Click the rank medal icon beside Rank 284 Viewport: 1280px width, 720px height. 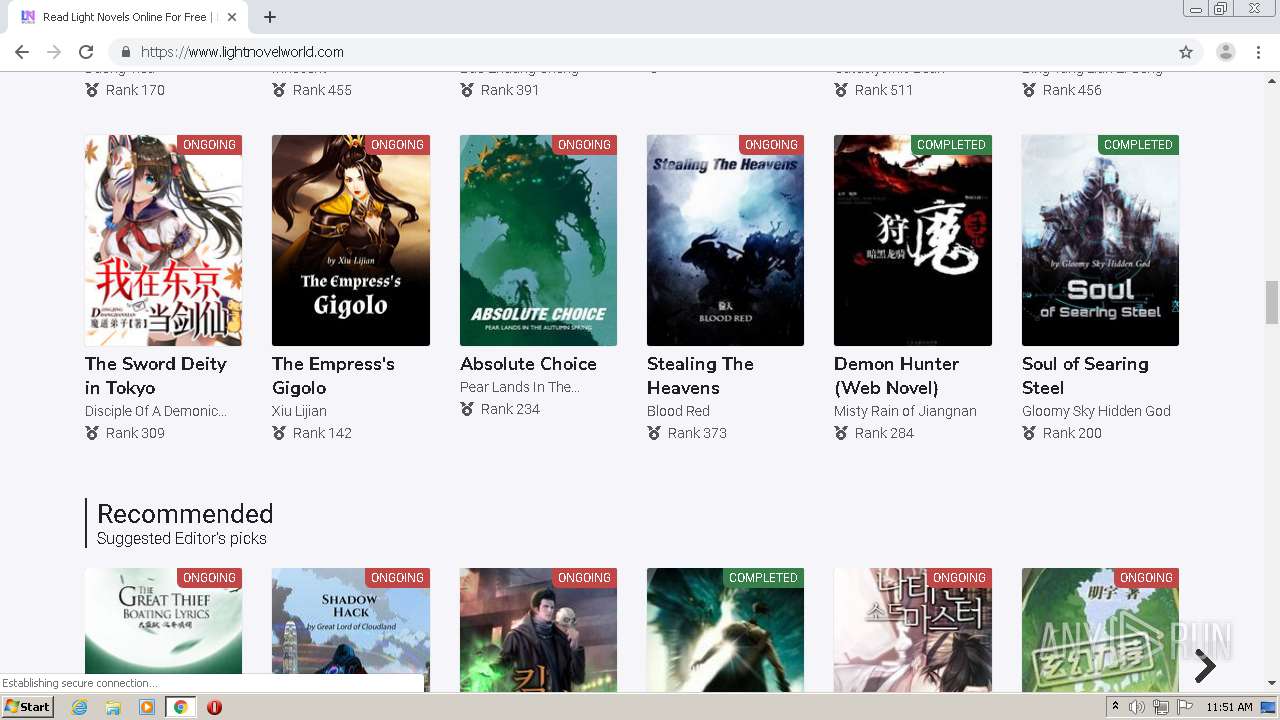click(841, 433)
